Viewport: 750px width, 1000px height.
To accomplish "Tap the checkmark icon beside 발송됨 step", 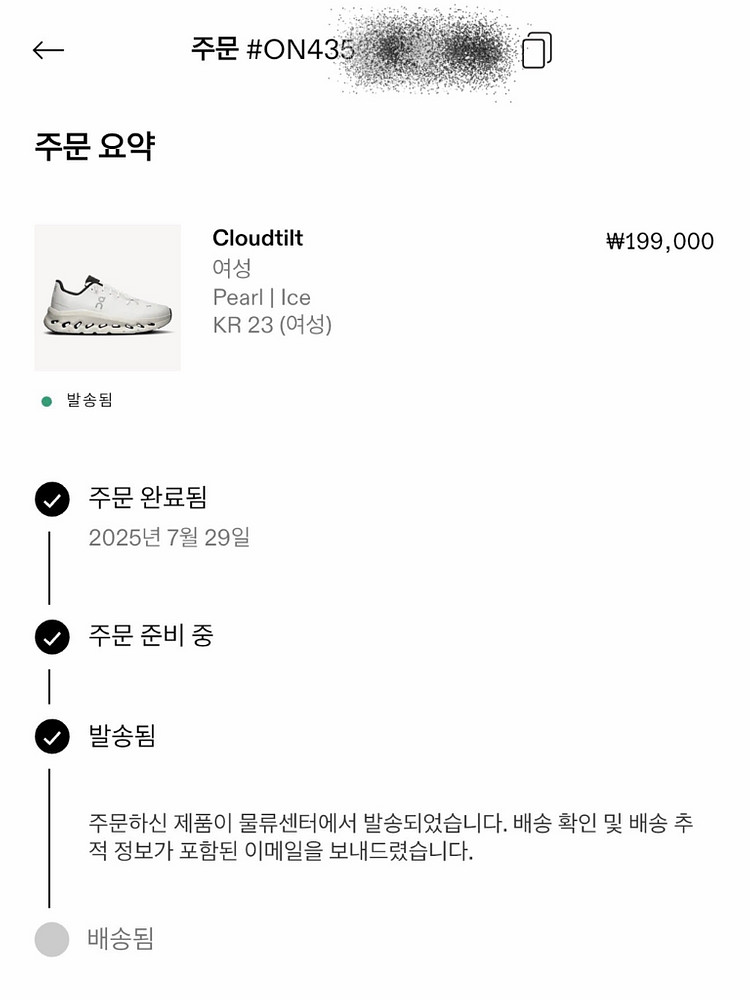I will coord(52,737).
